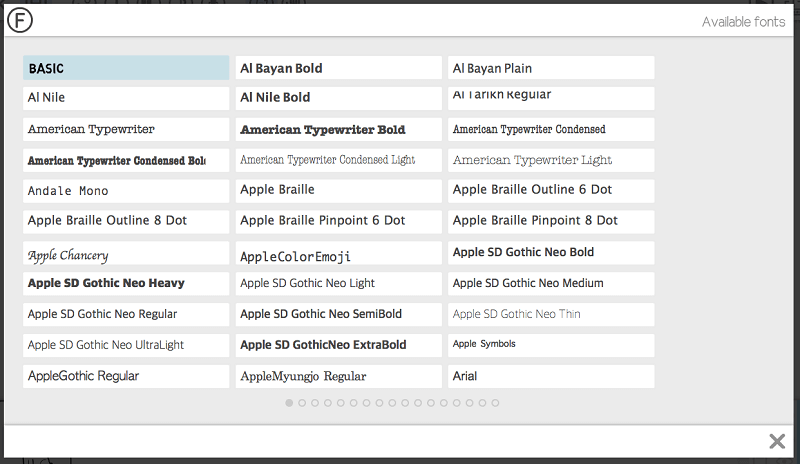Select American Typewriter Bold

pyautogui.click(x=339, y=130)
